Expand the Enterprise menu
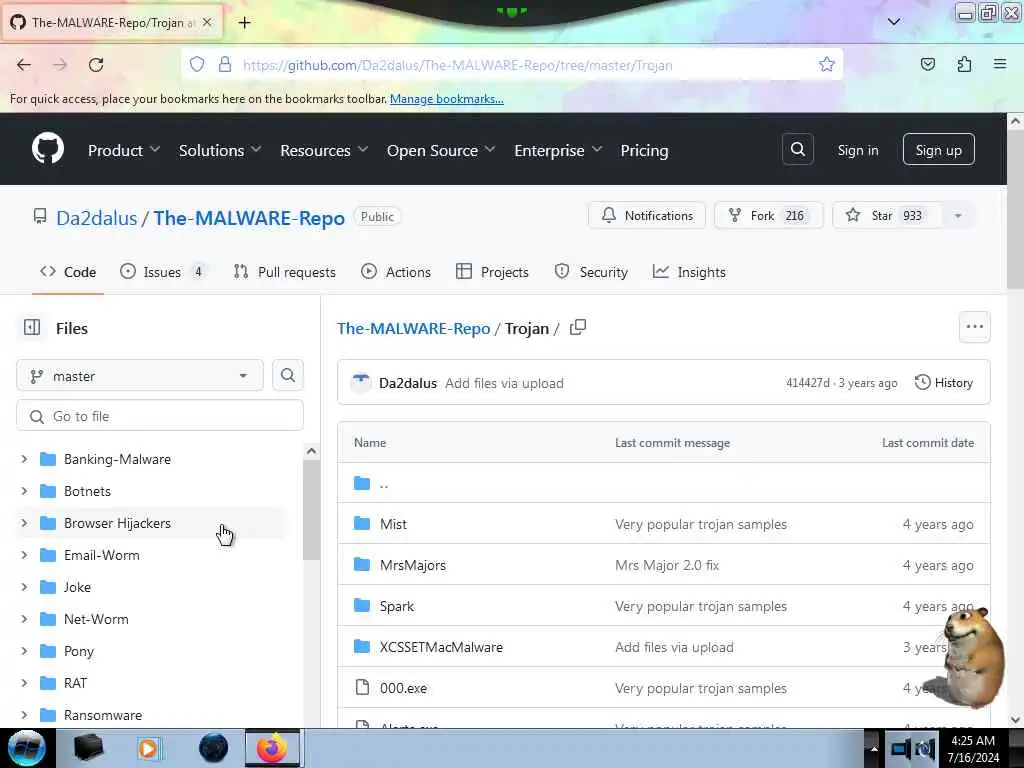1024x768 pixels. 558,150
